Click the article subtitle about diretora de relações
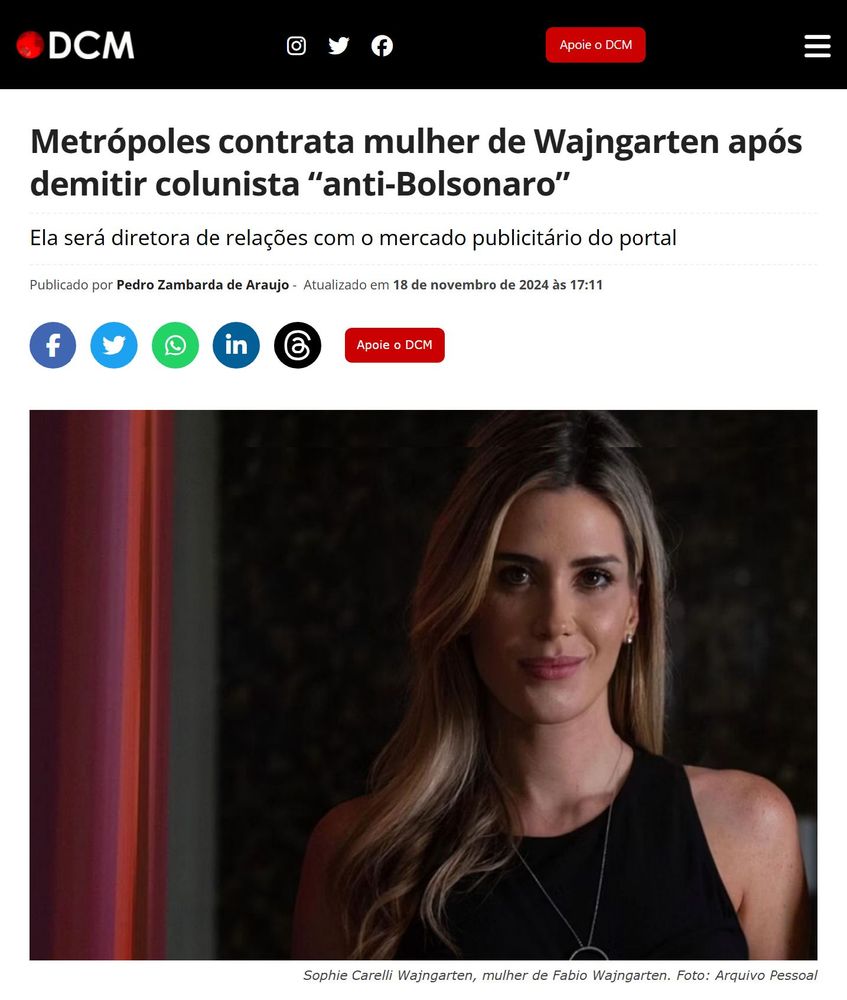The height and width of the screenshot is (1000, 847). pyautogui.click(x=353, y=238)
